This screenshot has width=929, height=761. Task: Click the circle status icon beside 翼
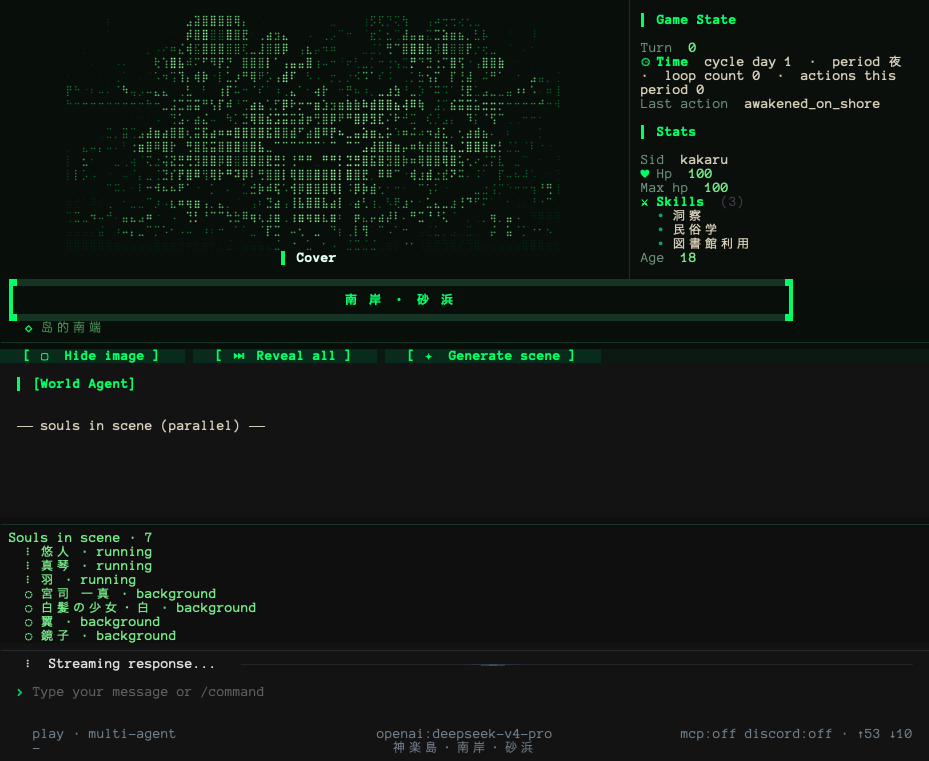[x=28, y=622]
